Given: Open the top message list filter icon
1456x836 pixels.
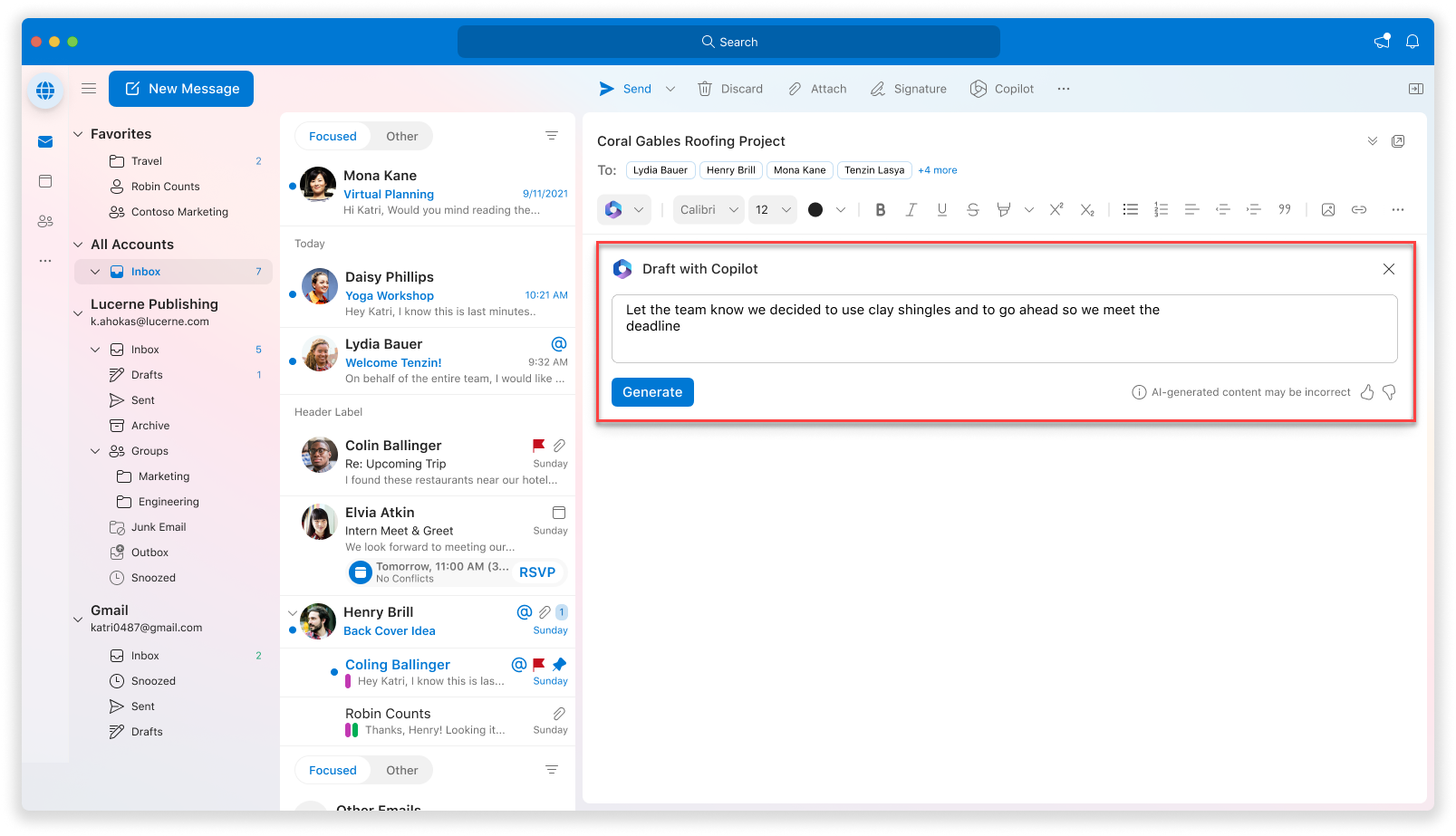Looking at the screenshot, I should (x=551, y=136).
